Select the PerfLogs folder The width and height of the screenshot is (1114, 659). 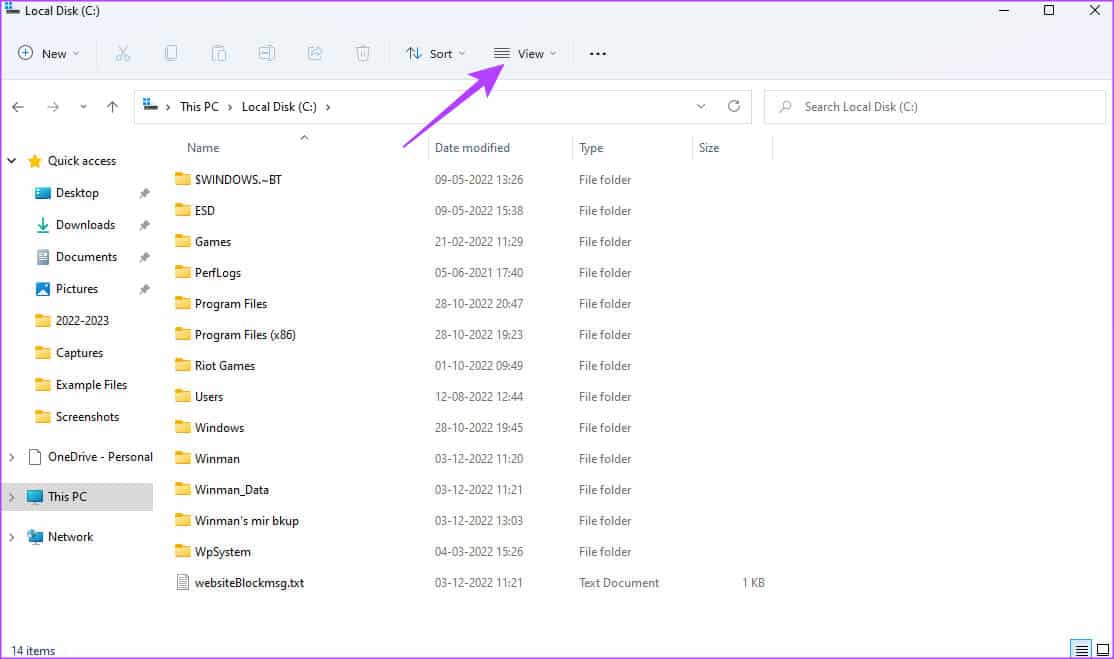pos(217,273)
